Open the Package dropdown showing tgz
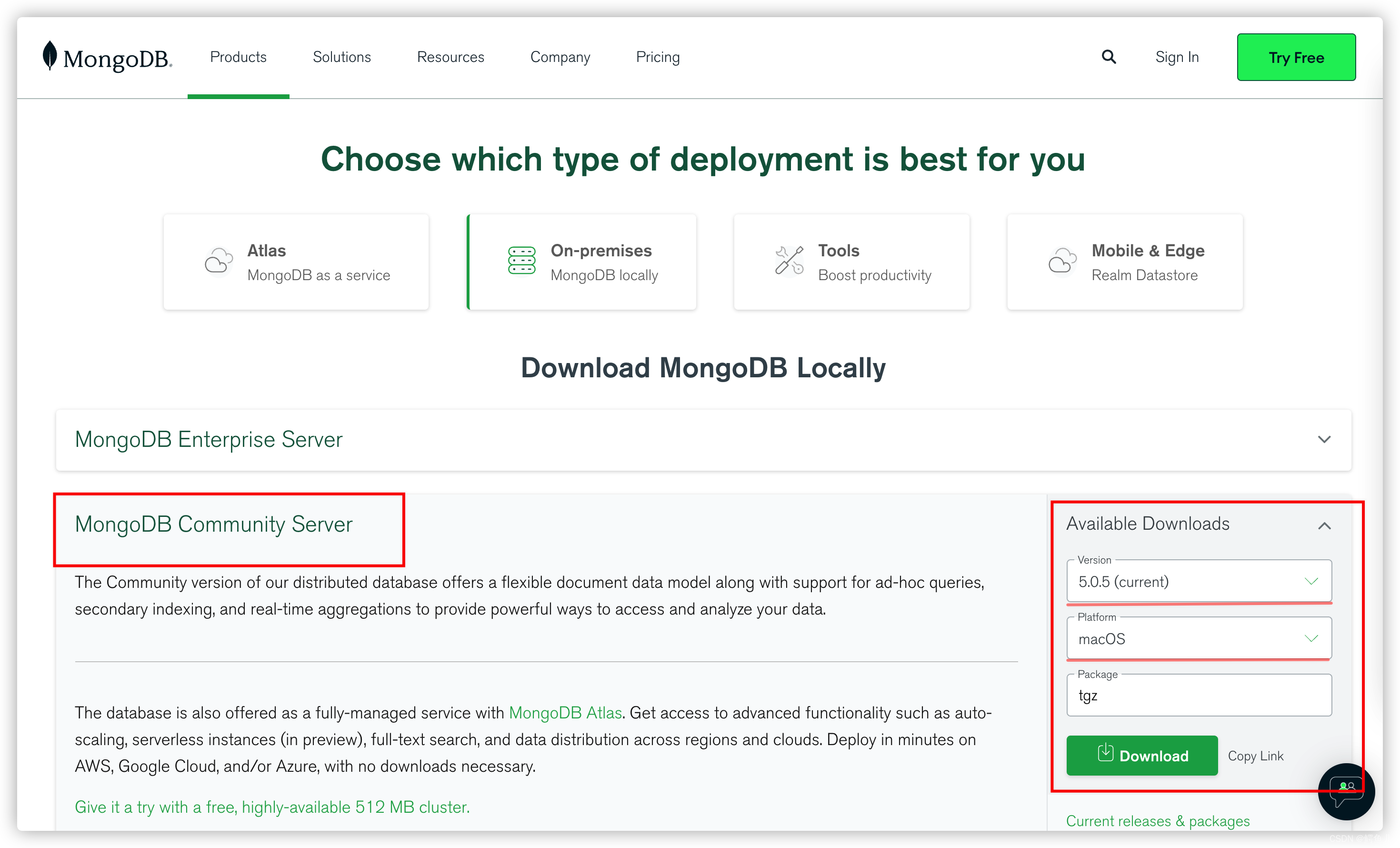Screen dimensions: 1400x848 (1199, 696)
